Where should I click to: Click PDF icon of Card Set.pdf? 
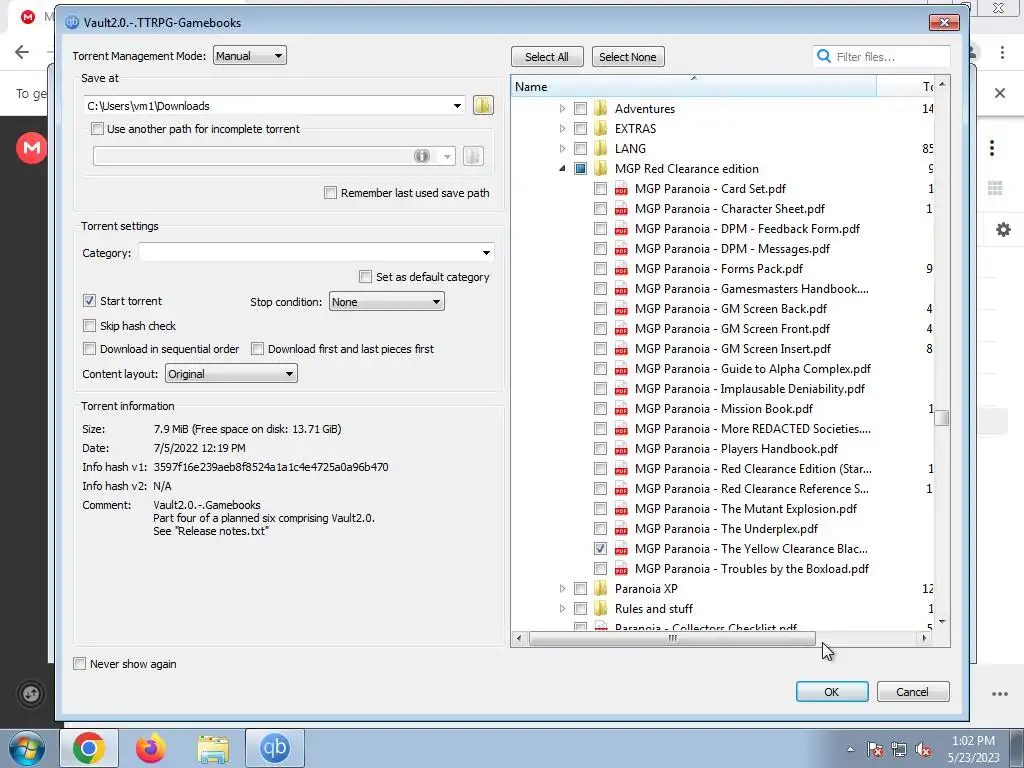pos(620,189)
